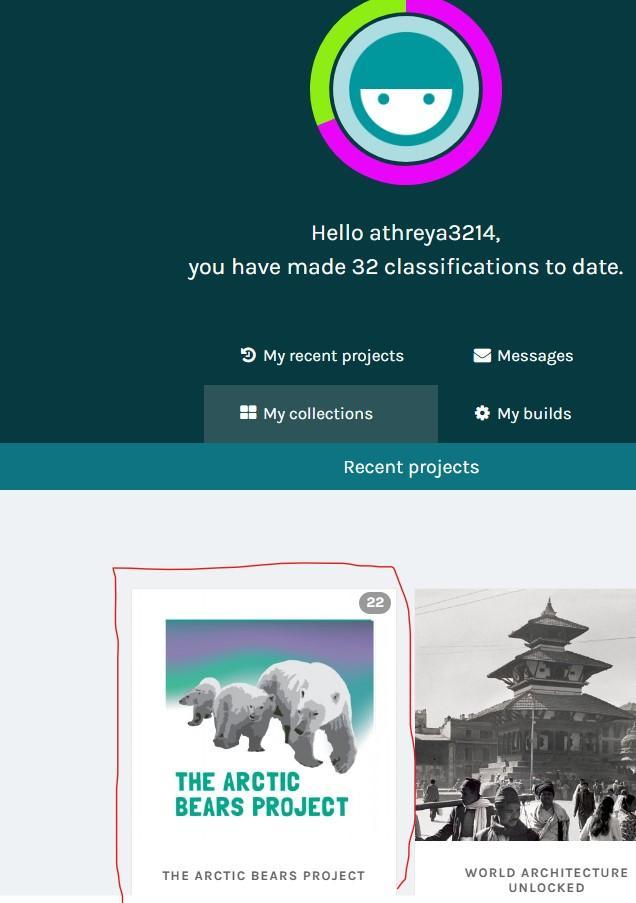Click the Recent projects section header

point(411,467)
